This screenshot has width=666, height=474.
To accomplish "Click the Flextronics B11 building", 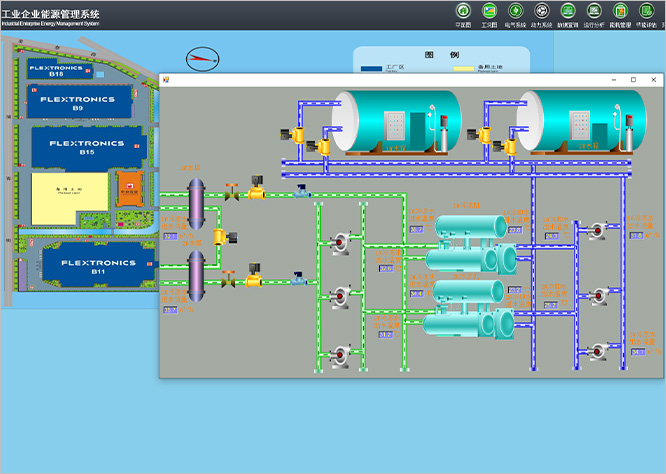I will pos(98,266).
